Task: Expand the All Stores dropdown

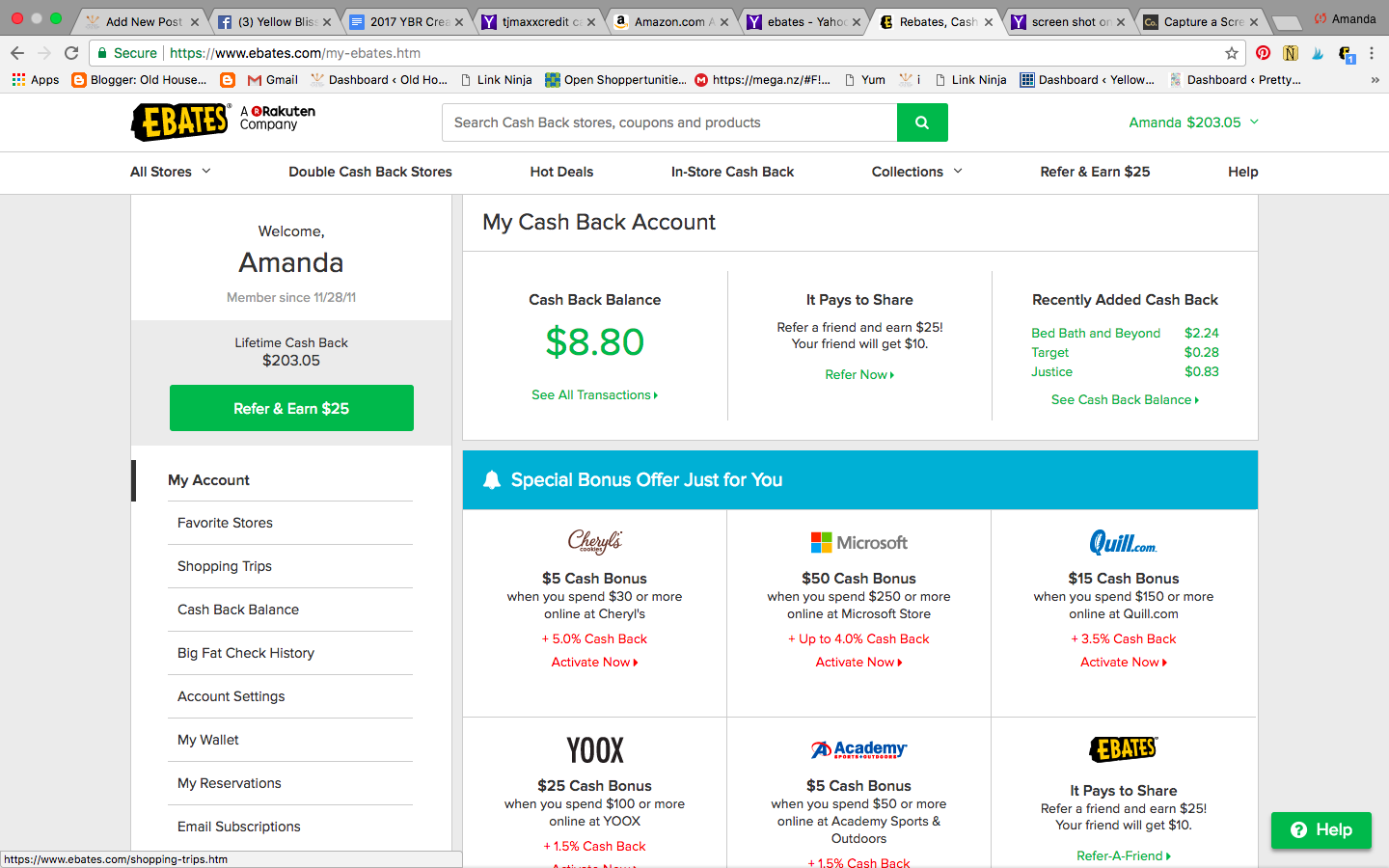Action: click(x=171, y=172)
